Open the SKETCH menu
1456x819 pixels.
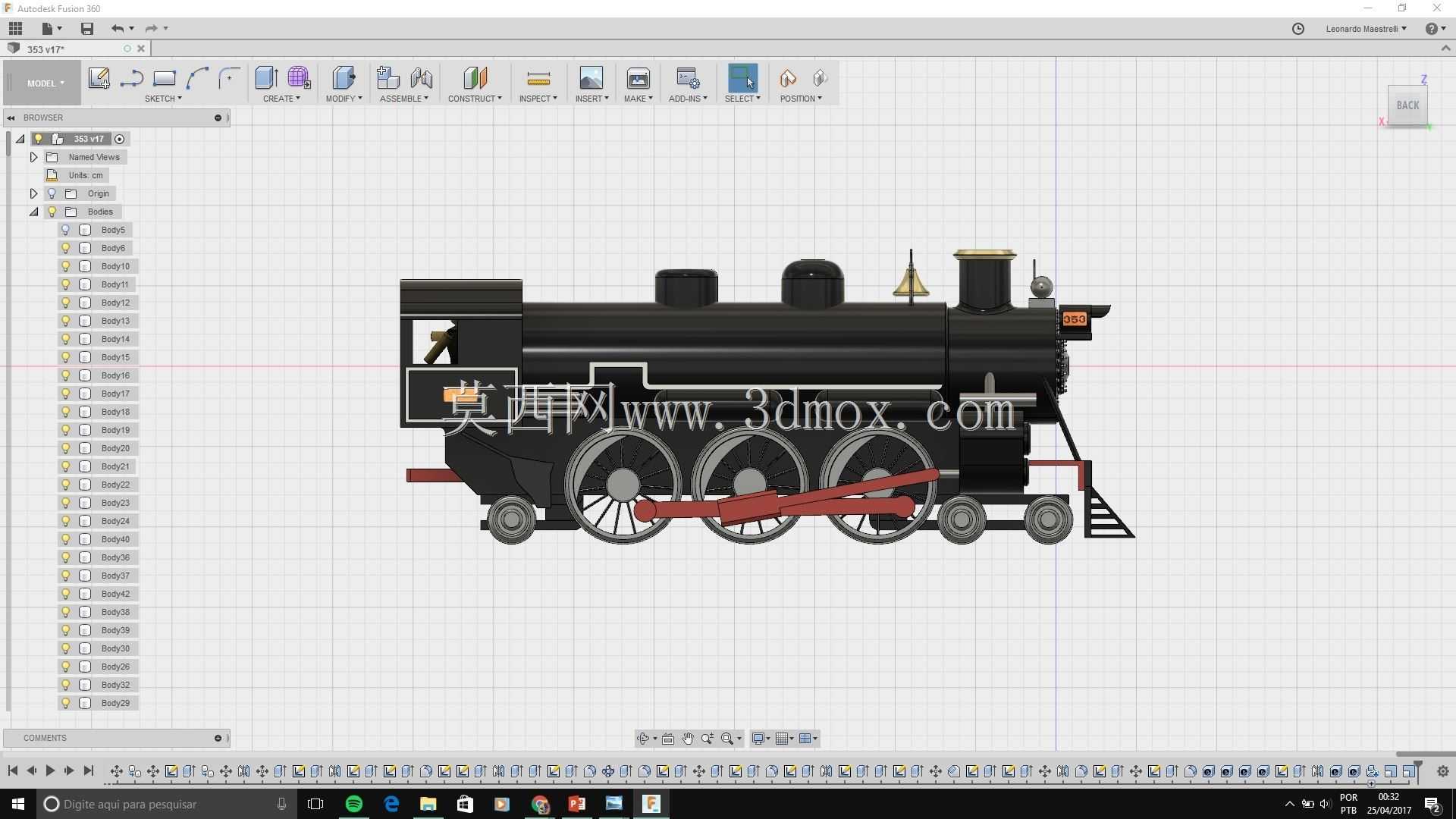point(163,99)
